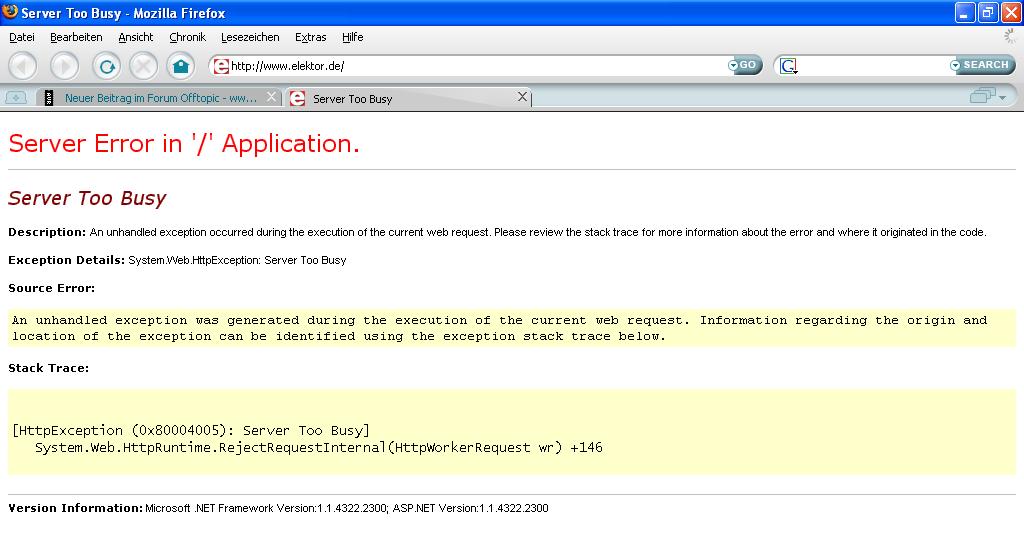Switch to Neuer Beitrag im Forum Offtopic tab
The image size is (1024, 547).
coord(161,98)
